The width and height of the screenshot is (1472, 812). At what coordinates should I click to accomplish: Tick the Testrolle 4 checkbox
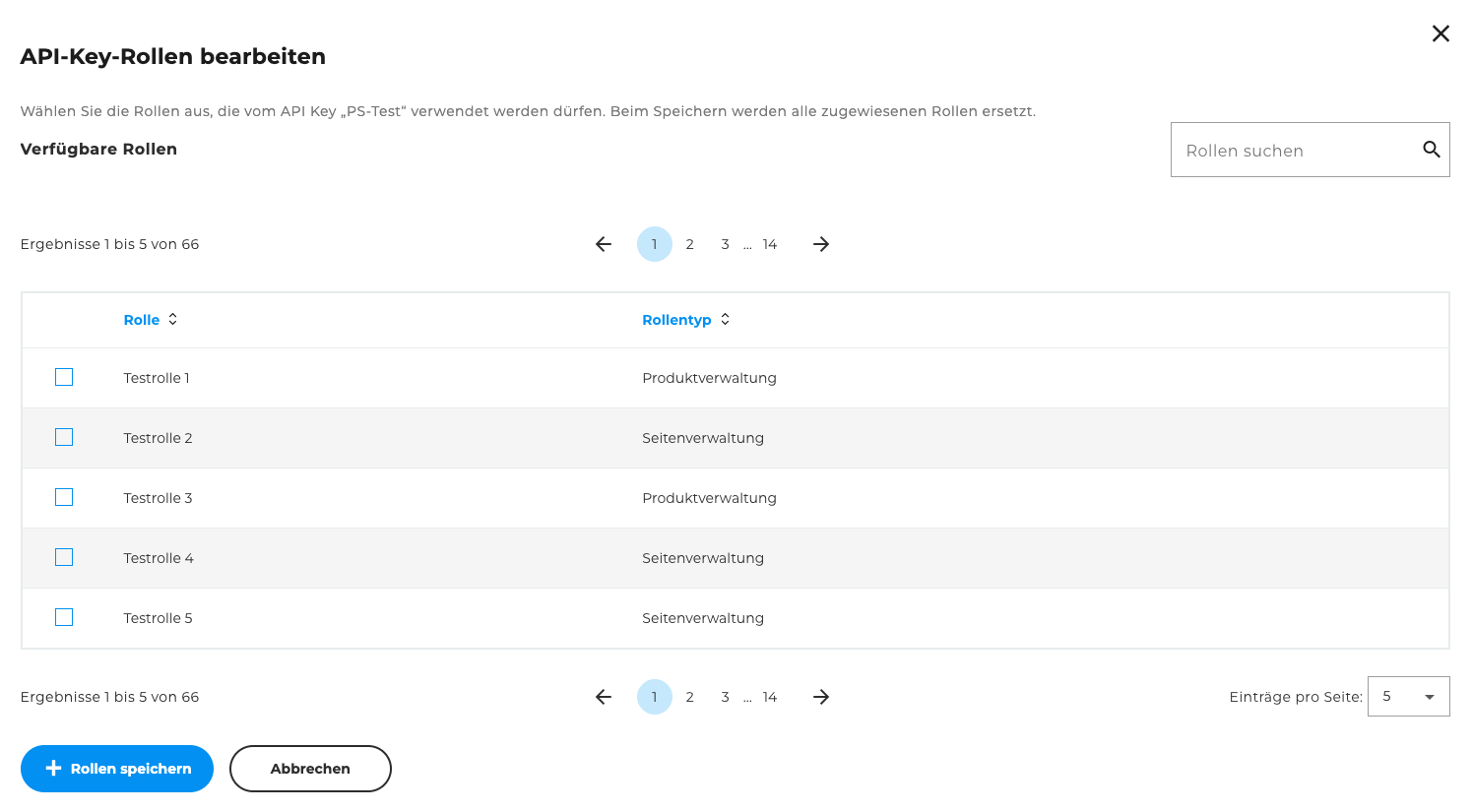tap(64, 557)
